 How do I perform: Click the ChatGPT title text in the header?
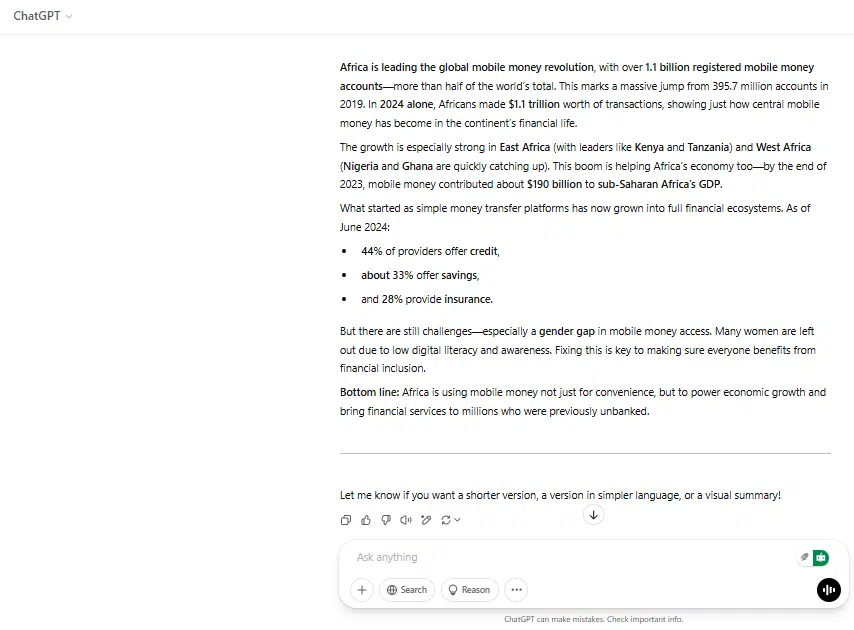[x=36, y=16]
